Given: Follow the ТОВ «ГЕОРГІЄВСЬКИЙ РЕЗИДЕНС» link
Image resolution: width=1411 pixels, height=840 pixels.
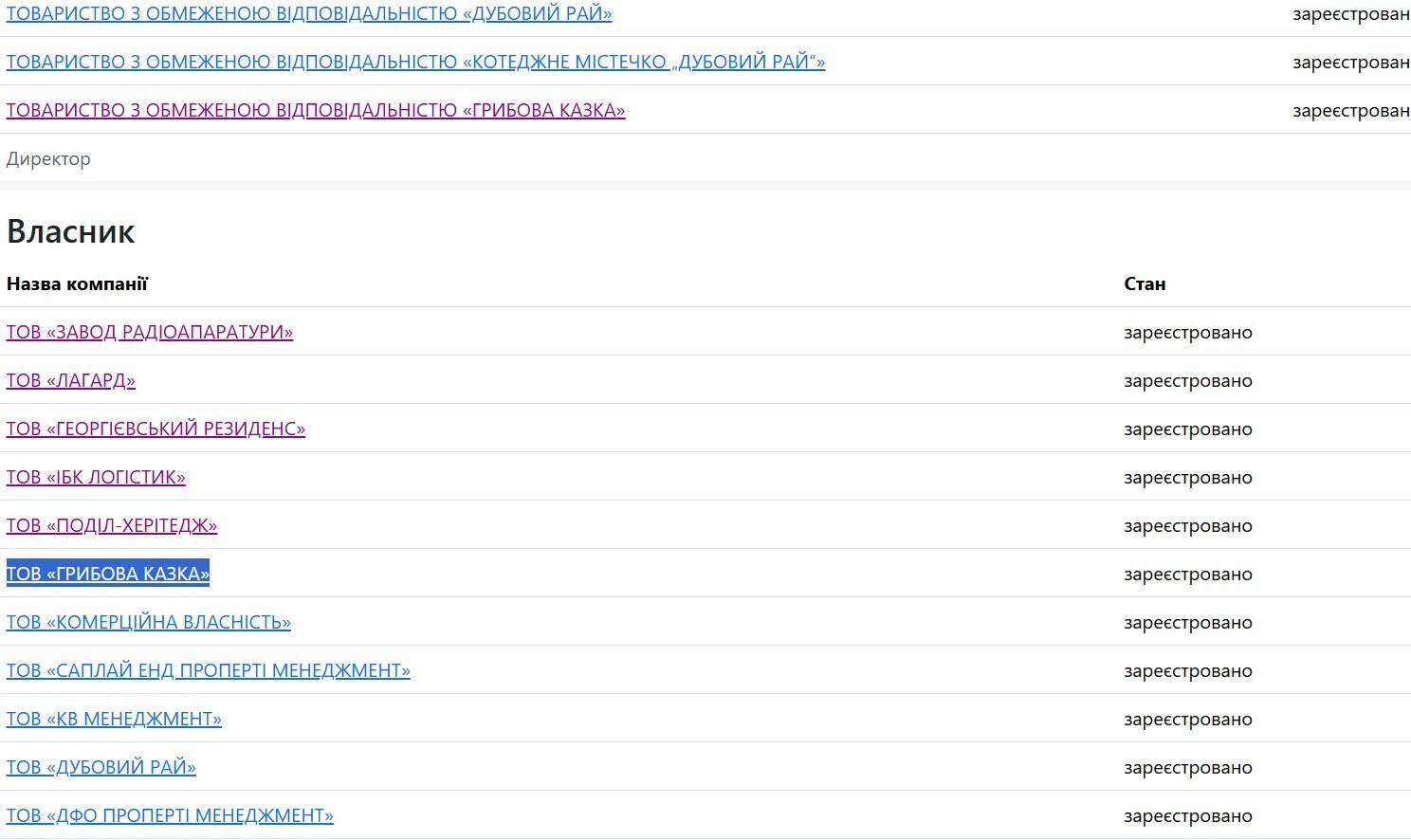Looking at the screenshot, I should tap(156, 429).
